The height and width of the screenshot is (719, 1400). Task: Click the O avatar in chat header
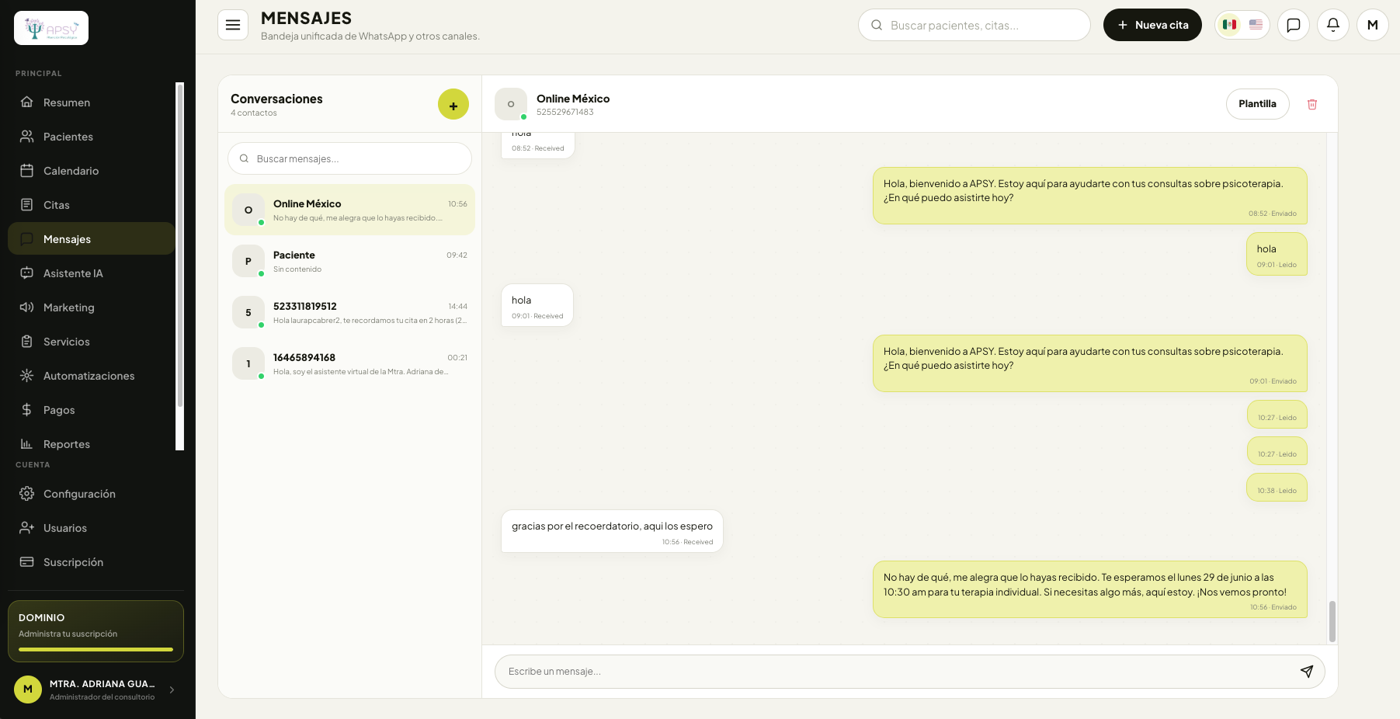coord(510,104)
